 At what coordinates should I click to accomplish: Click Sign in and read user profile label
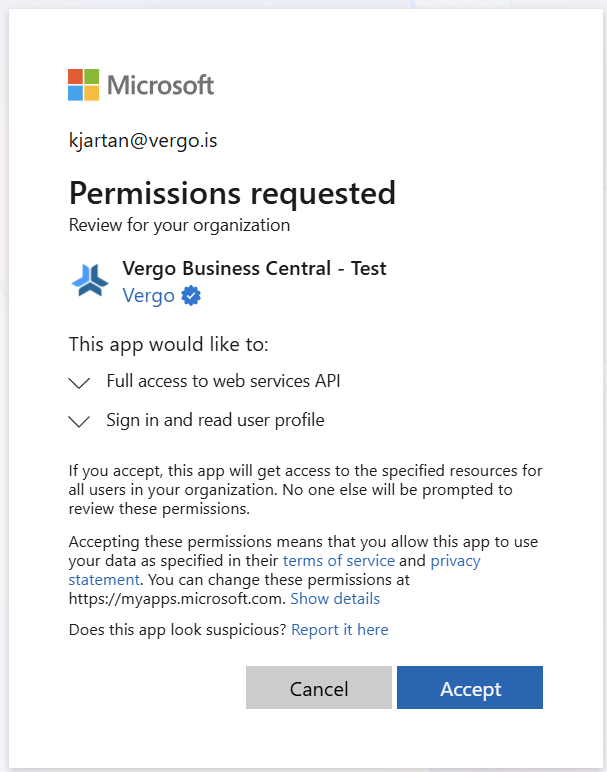[x=215, y=420]
